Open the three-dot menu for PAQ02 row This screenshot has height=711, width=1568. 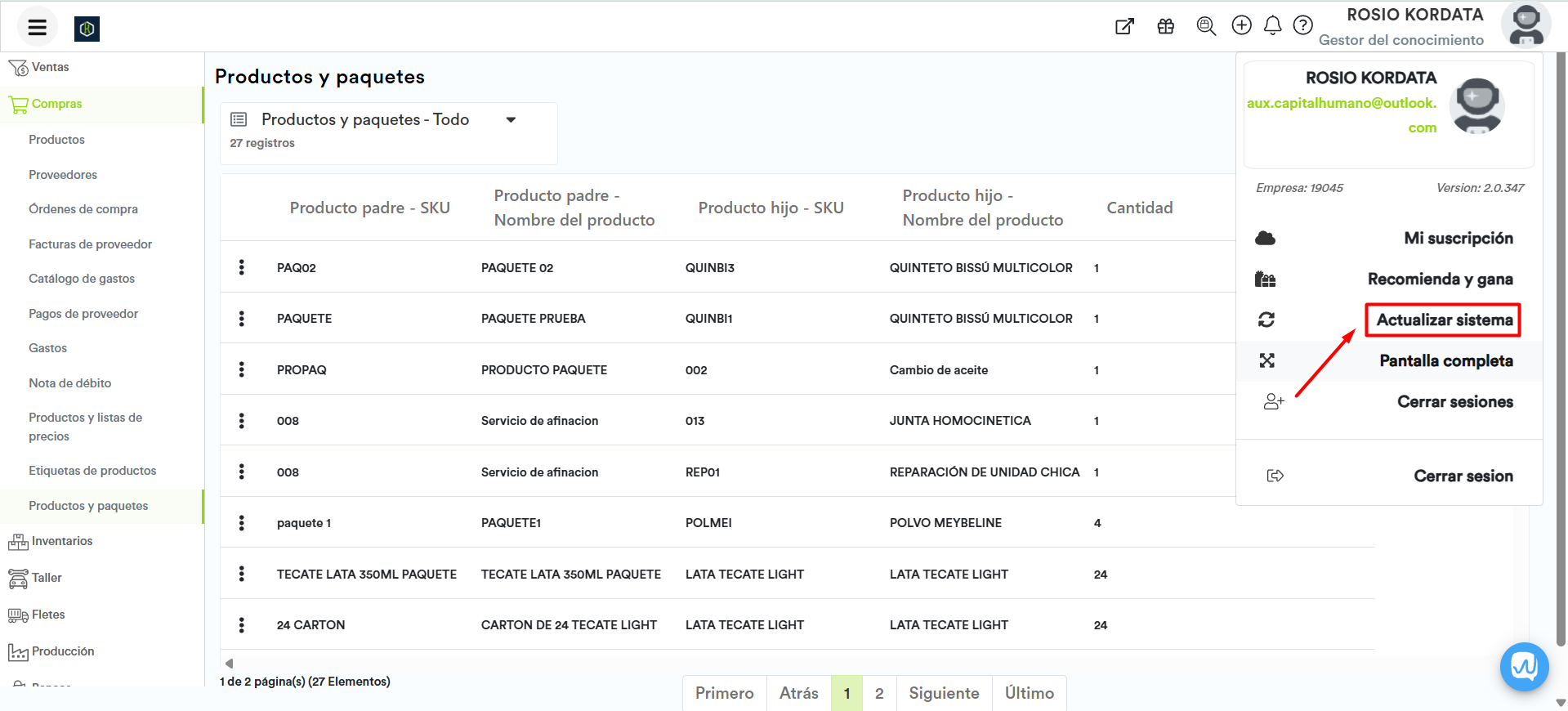[x=241, y=267]
